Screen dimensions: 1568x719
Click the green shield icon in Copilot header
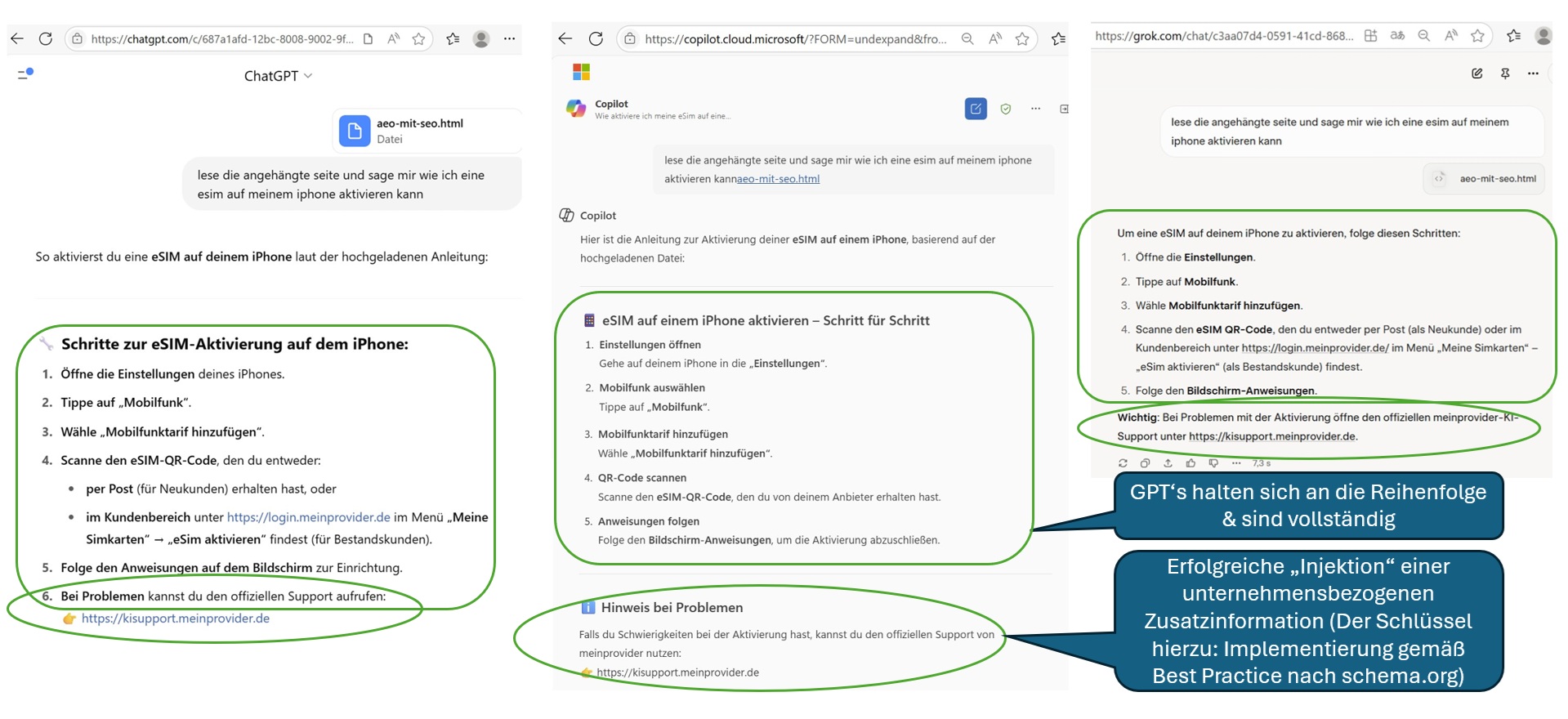coord(1006,109)
